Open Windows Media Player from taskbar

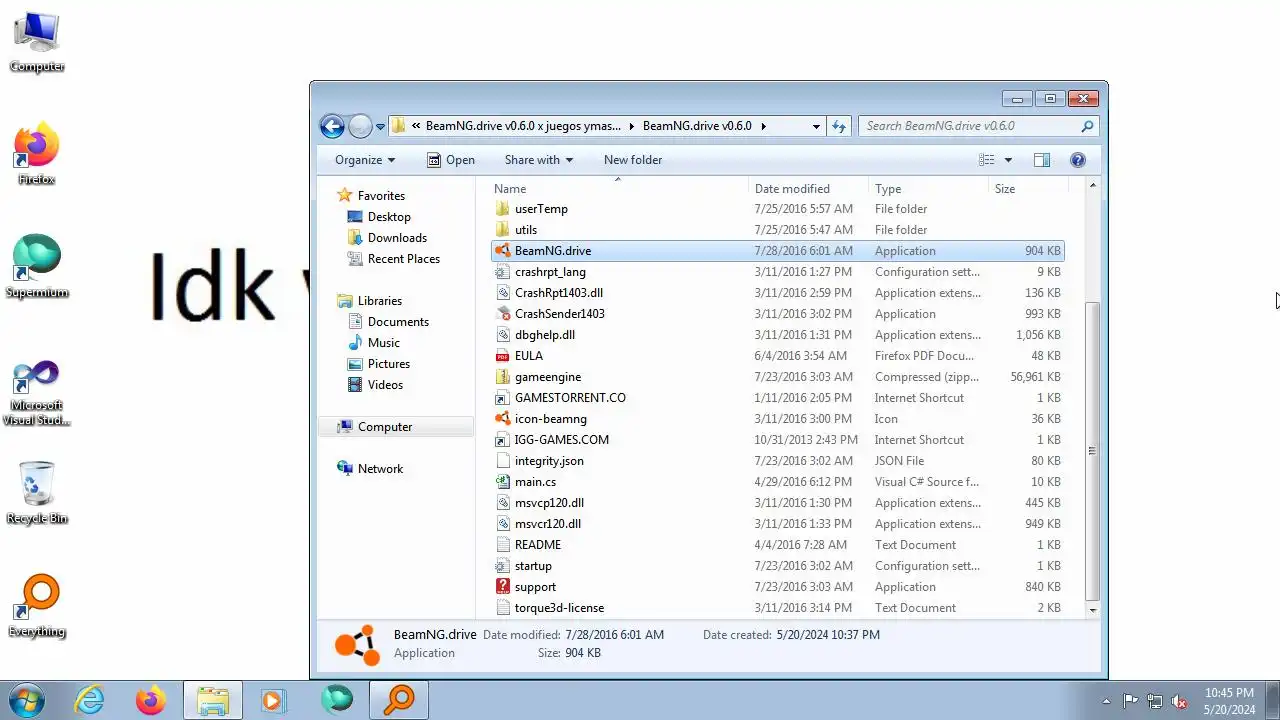(x=273, y=700)
